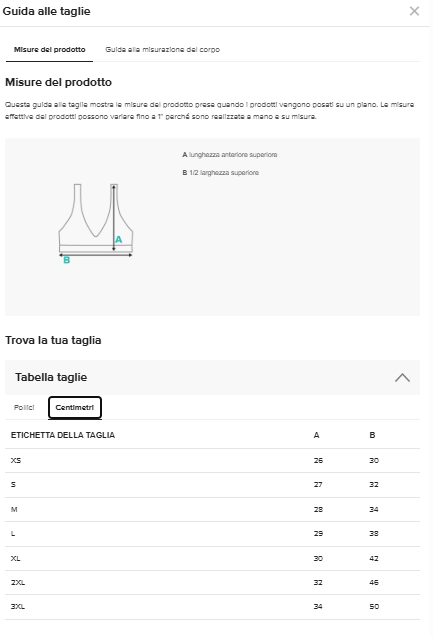The image size is (433, 636).
Task: Click the lunghezza anteriore superiore legend
Action: [230, 155]
